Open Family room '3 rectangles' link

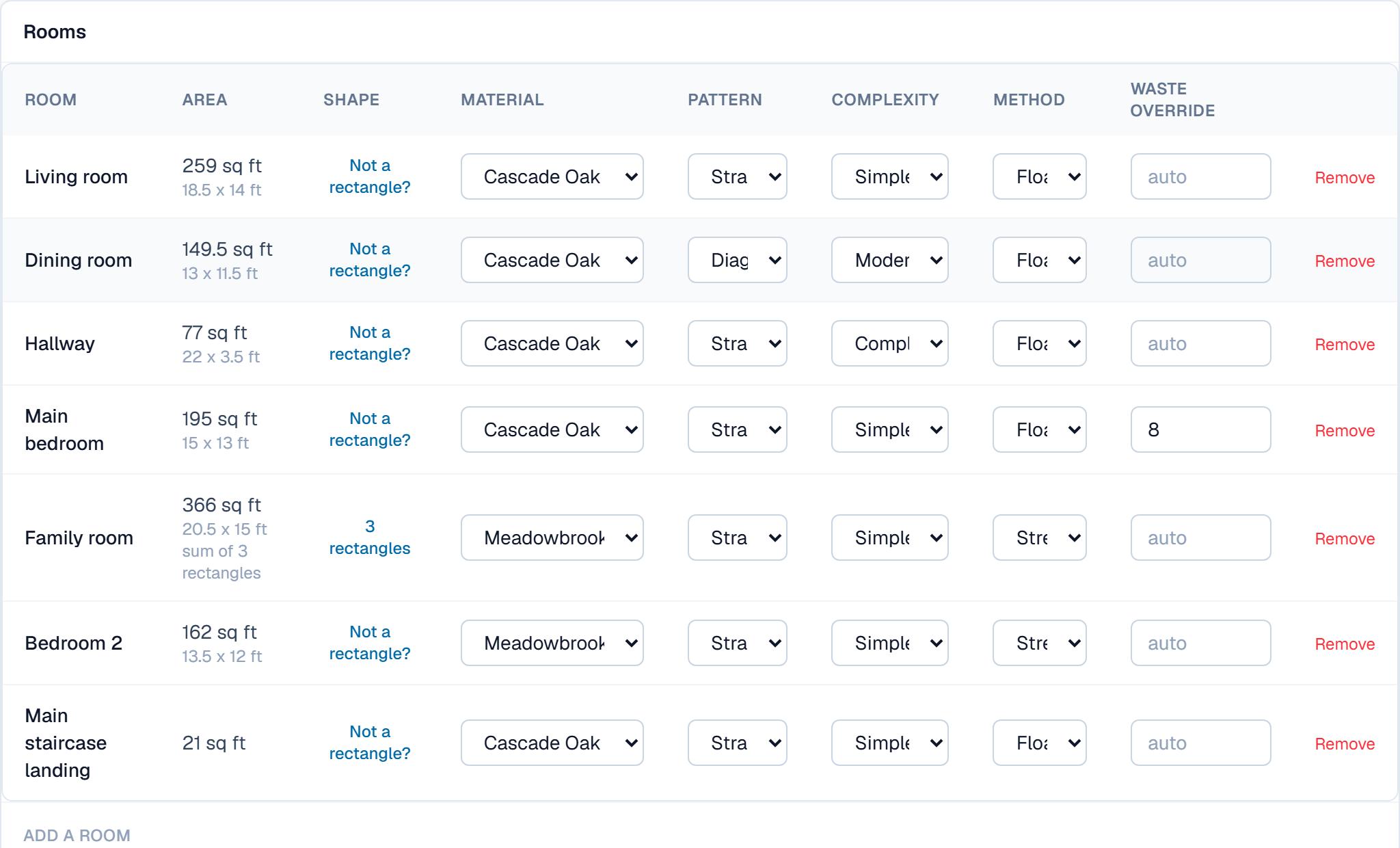[x=370, y=538]
